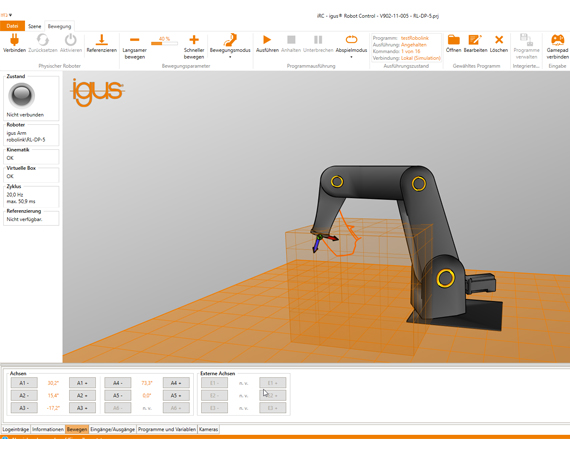The height and width of the screenshot is (449, 570).
Task: Open a program with the Öffnen folder icon
Action: click(454, 40)
